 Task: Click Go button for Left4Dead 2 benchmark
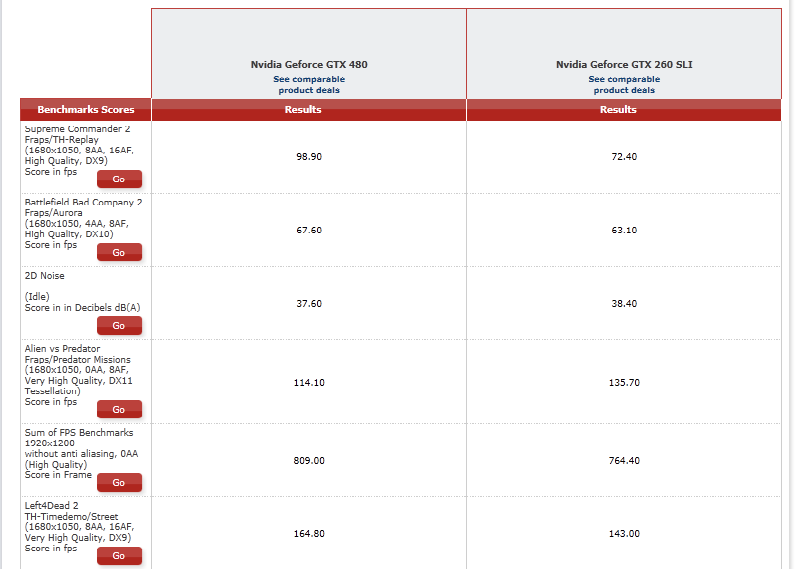point(119,556)
